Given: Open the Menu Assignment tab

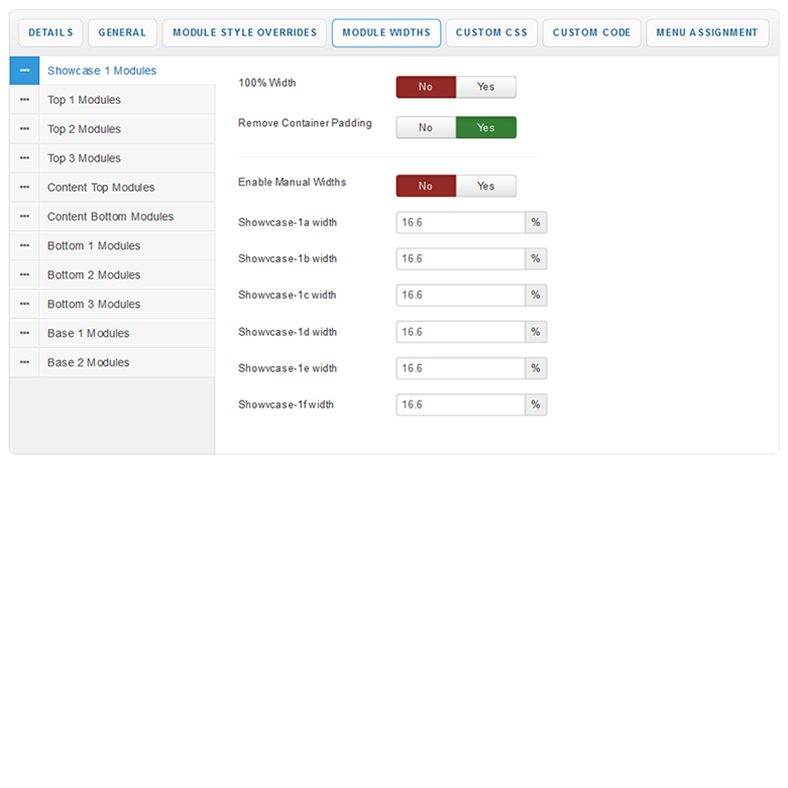Looking at the screenshot, I should [x=706, y=33].
